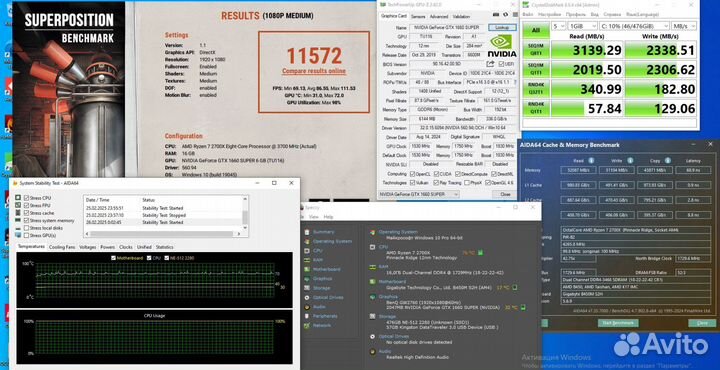Click the NVIDIA logo in GPU-Z
The image size is (720, 370).
502,46
